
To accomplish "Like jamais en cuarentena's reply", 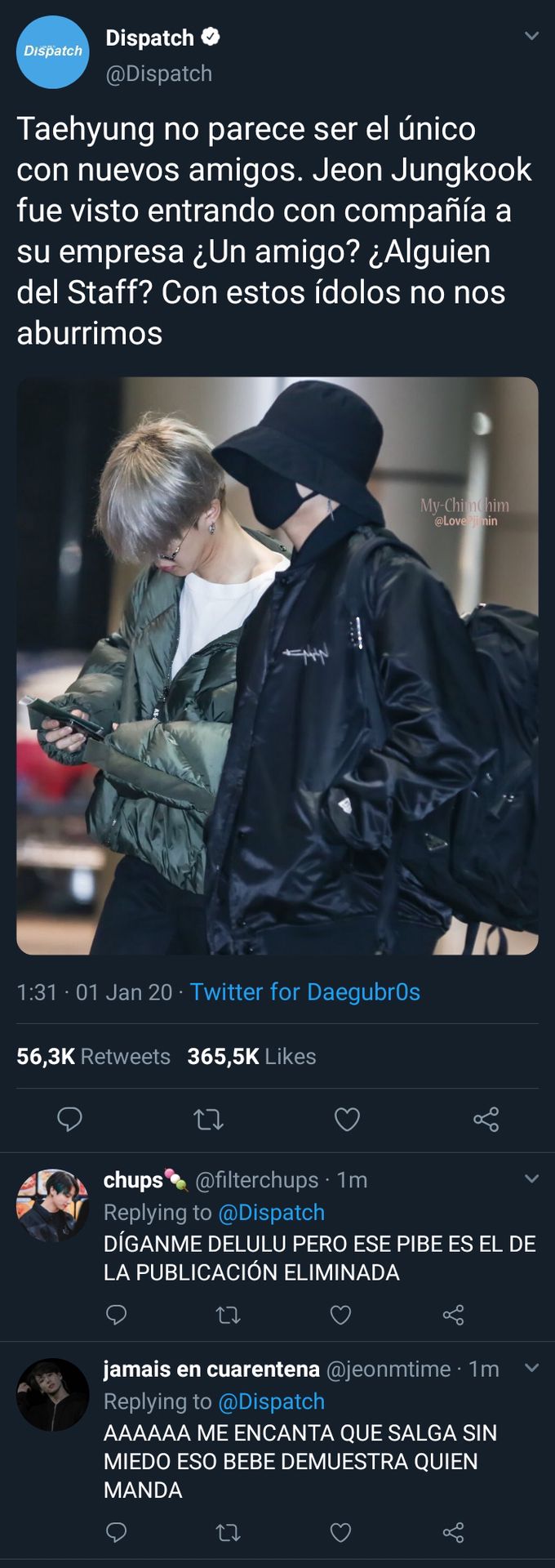I will pyautogui.click(x=340, y=1533).
